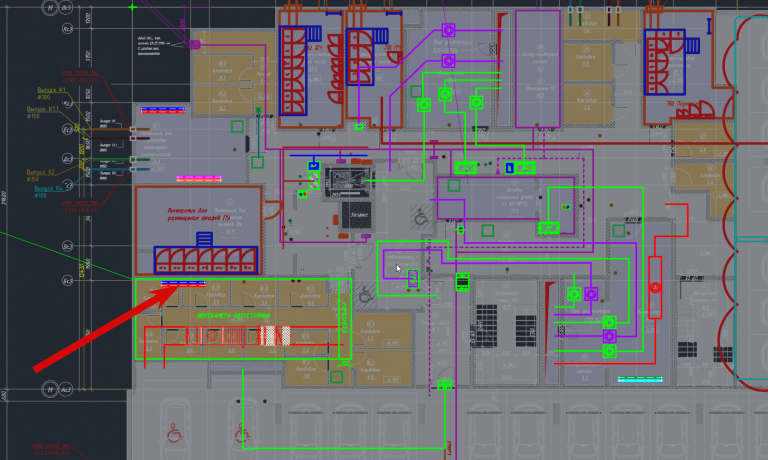Viewport: 768px width, 460px height.
Task: Click the cyan double line near the bottom right
Action: coord(640,379)
